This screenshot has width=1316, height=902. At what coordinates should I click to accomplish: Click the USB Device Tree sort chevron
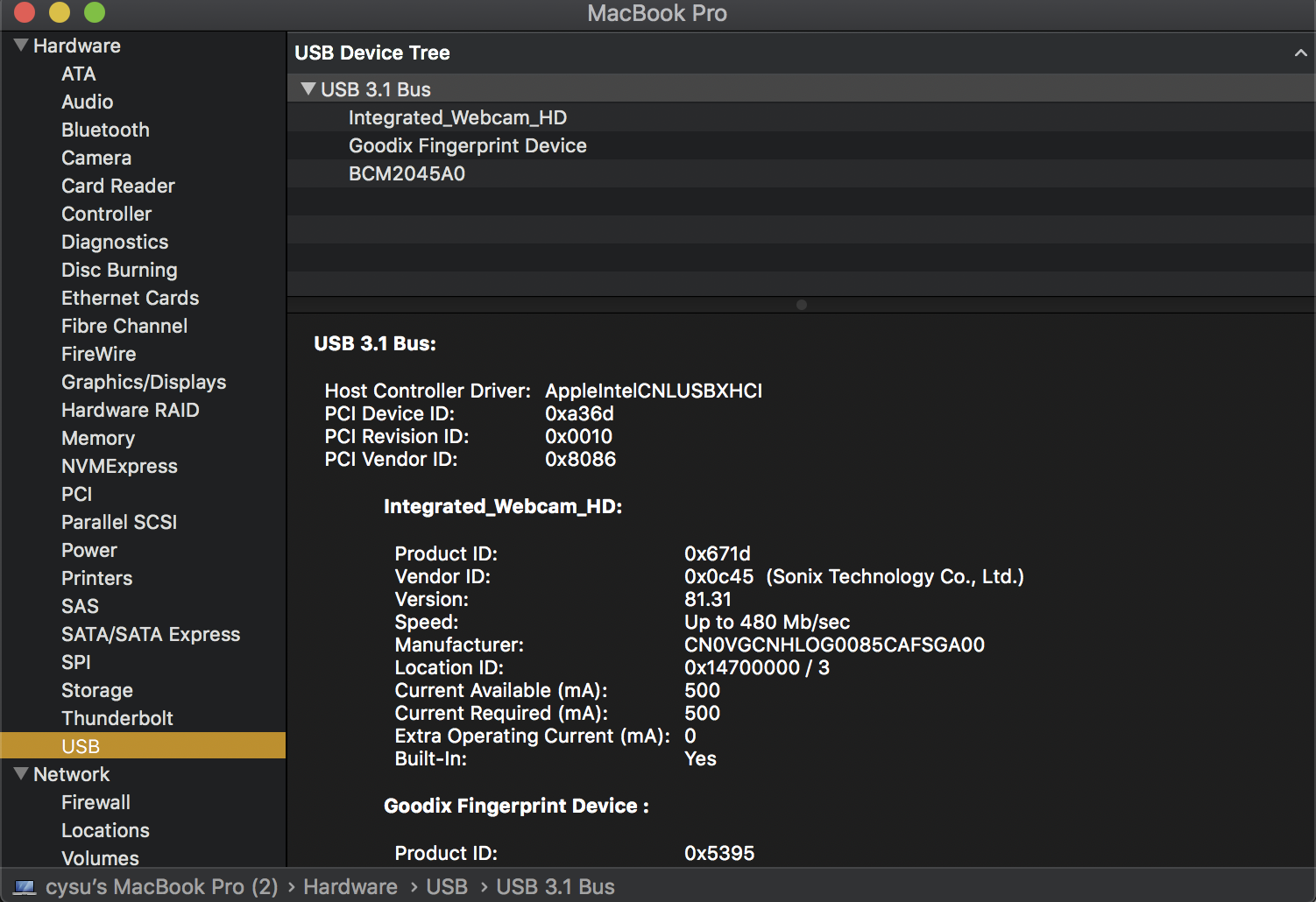[x=1301, y=53]
